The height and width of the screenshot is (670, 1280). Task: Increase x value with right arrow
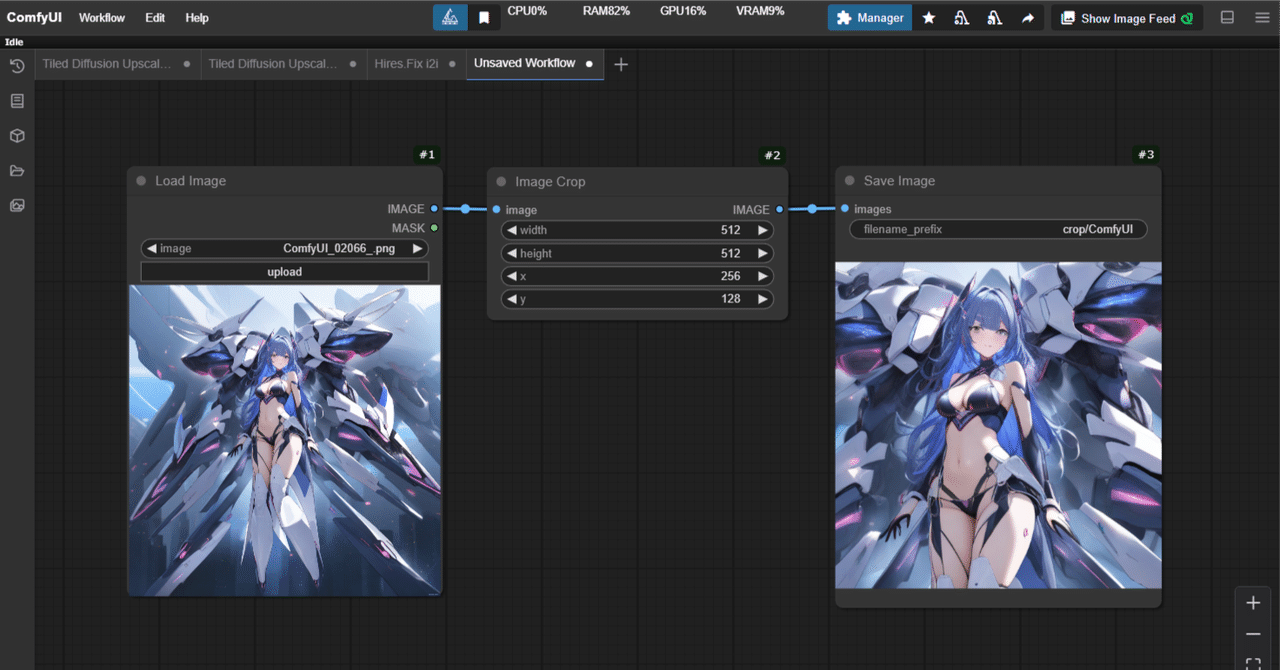(763, 276)
